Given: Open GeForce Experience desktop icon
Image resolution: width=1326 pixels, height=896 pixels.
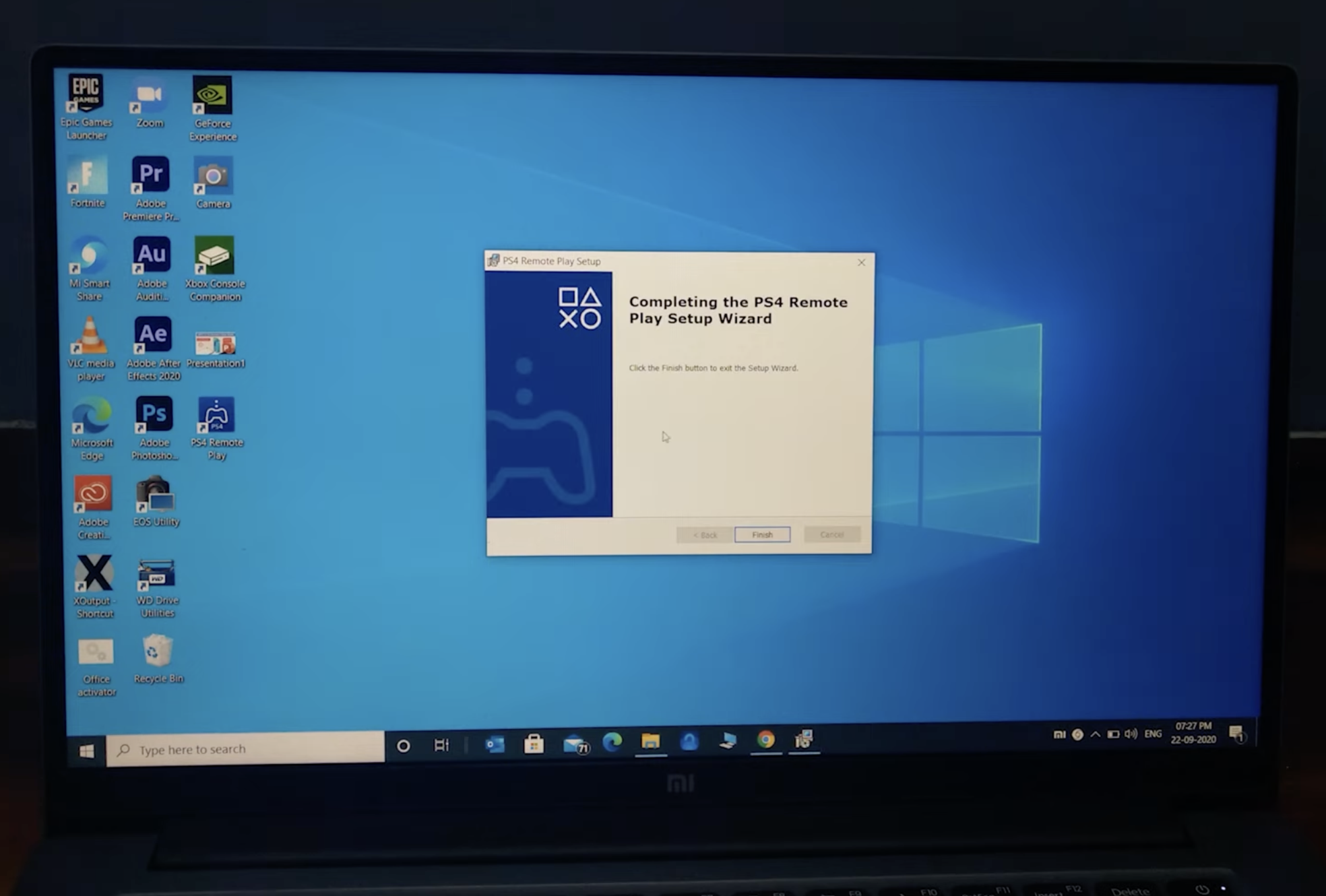Looking at the screenshot, I should [212, 95].
